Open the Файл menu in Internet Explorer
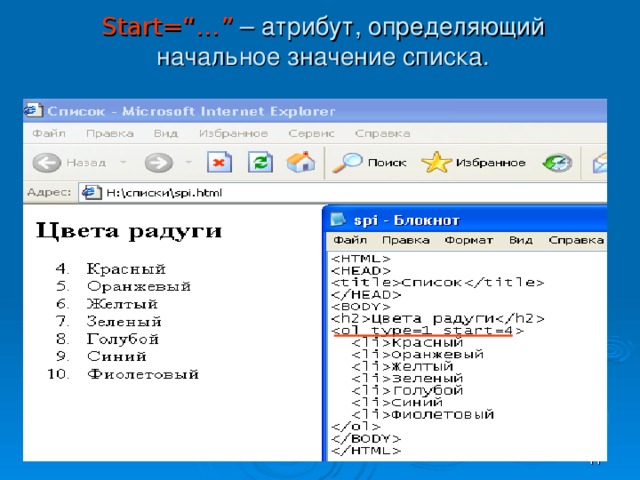 pyautogui.click(x=49, y=133)
